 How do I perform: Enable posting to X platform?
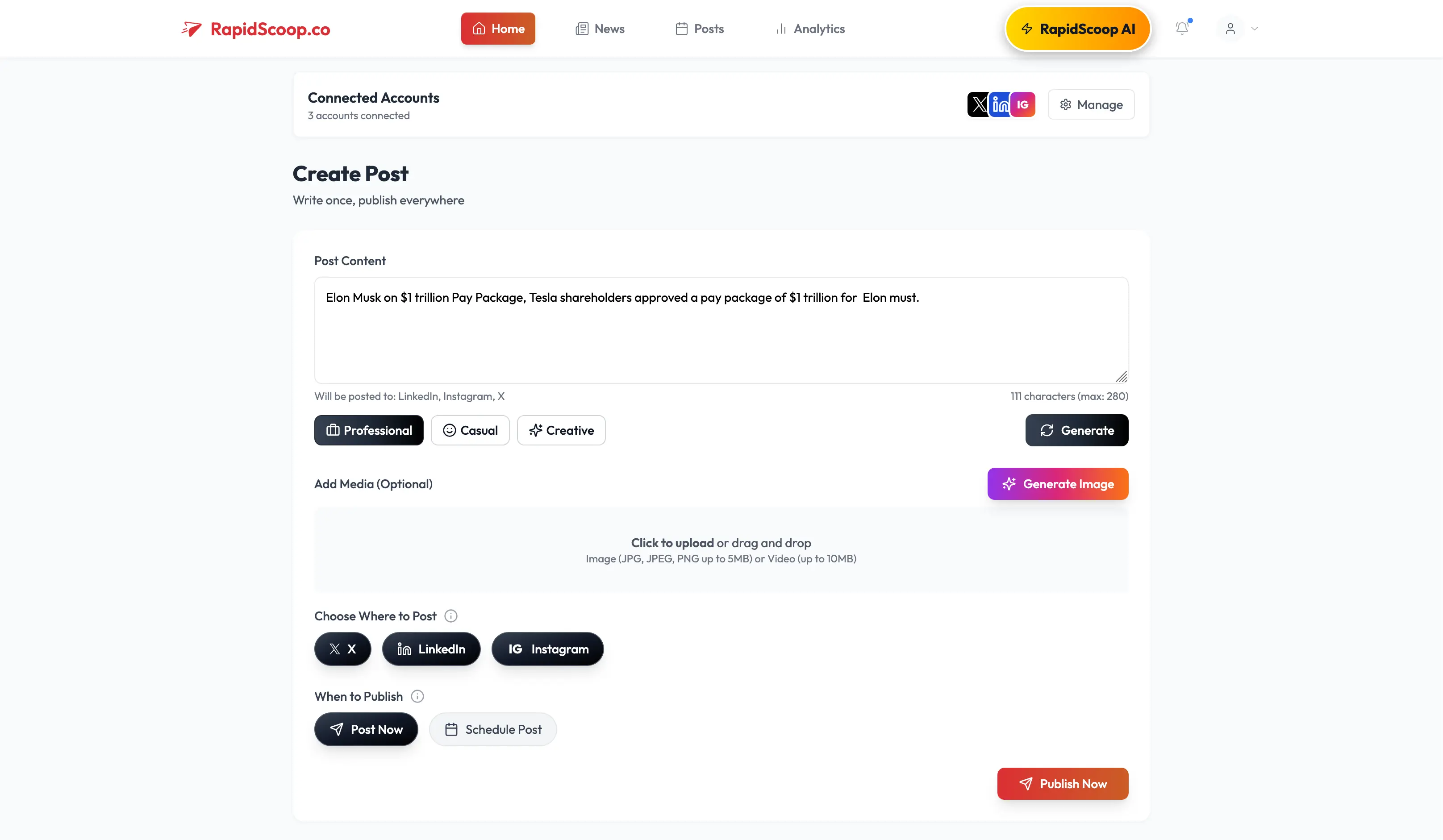342,649
